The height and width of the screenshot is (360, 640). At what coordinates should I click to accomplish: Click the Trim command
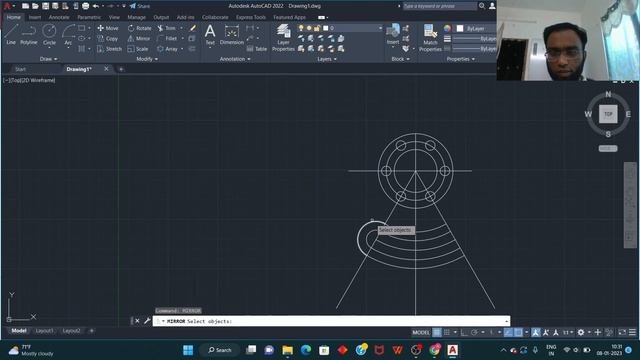pos(167,28)
